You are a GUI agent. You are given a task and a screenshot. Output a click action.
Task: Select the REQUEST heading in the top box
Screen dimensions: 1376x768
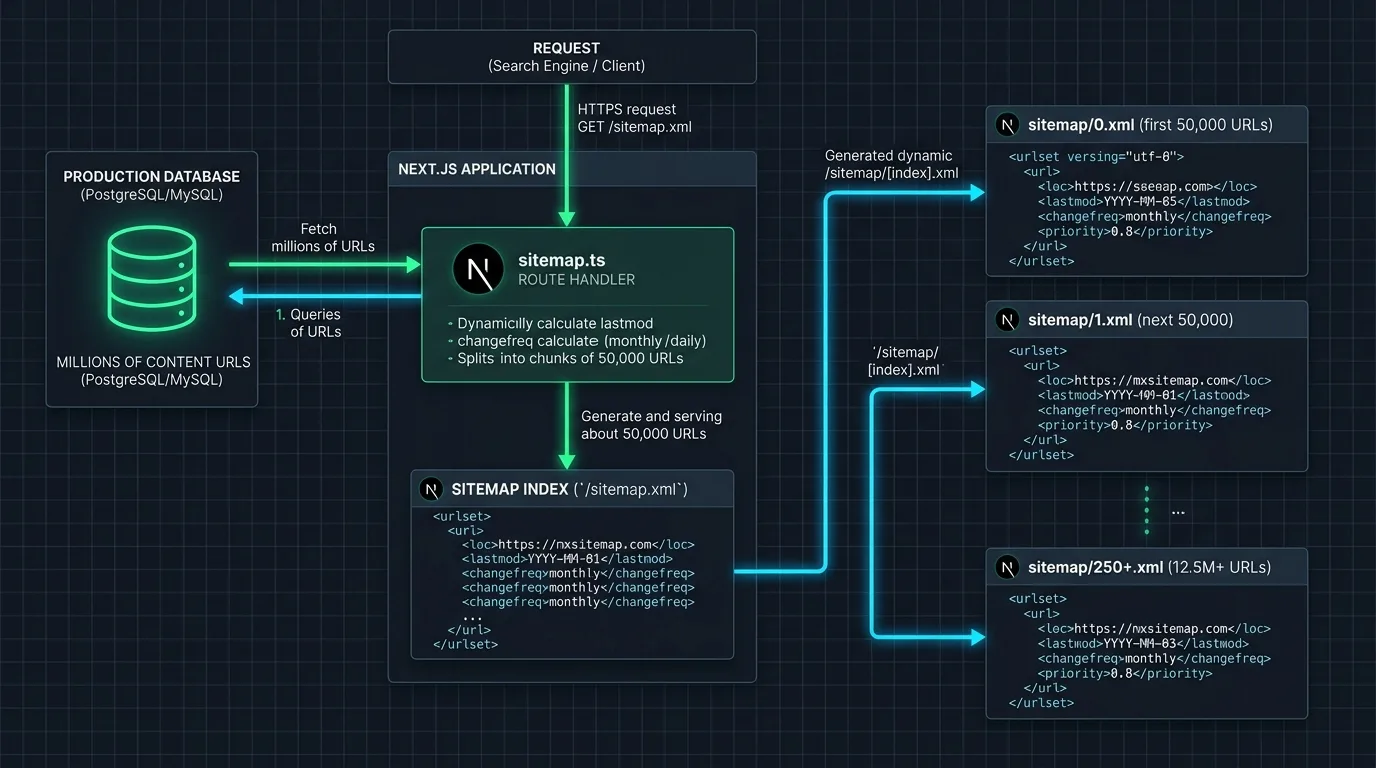pos(566,48)
